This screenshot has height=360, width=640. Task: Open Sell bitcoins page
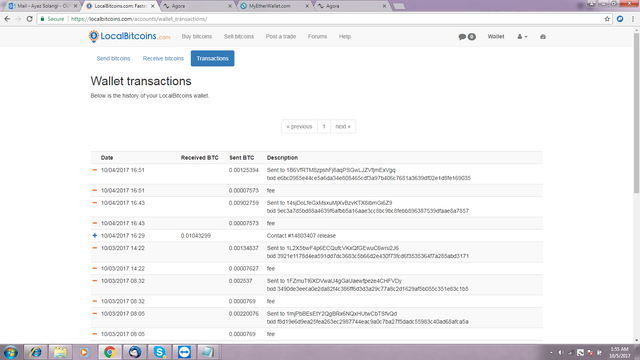[239, 37]
